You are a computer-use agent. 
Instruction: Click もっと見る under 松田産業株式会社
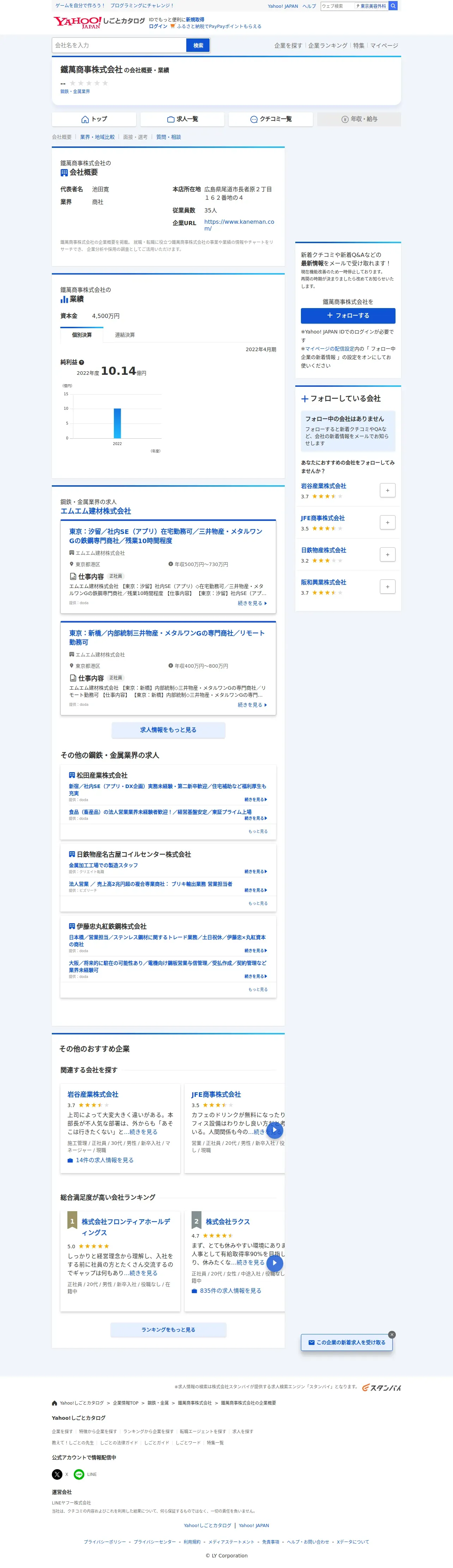tap(258, 831)
